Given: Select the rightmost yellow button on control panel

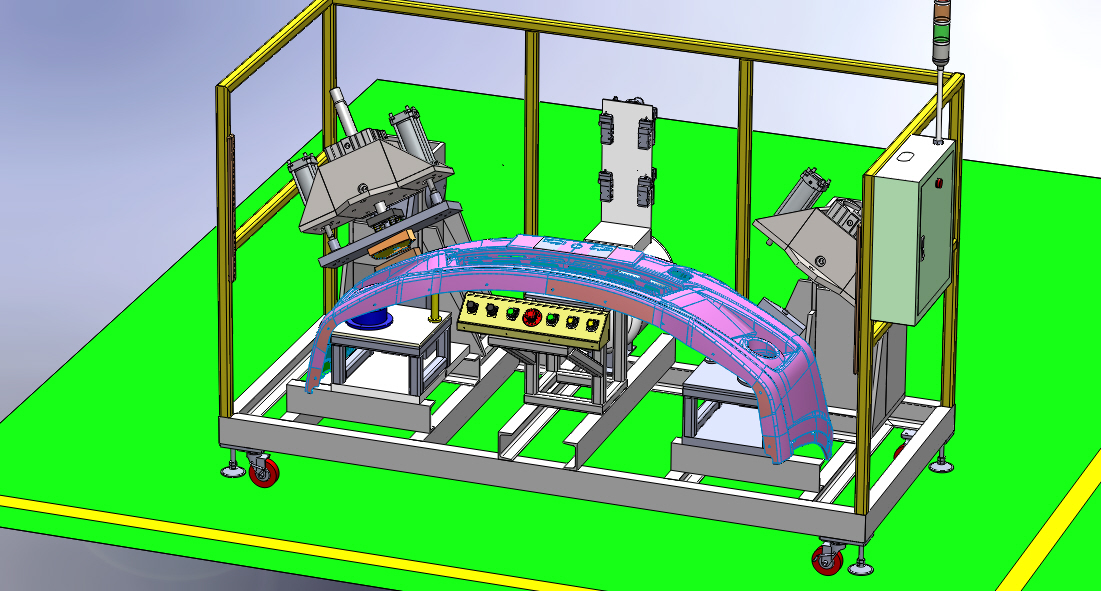Looking at the screenshot, I should [x=592, y=324].
